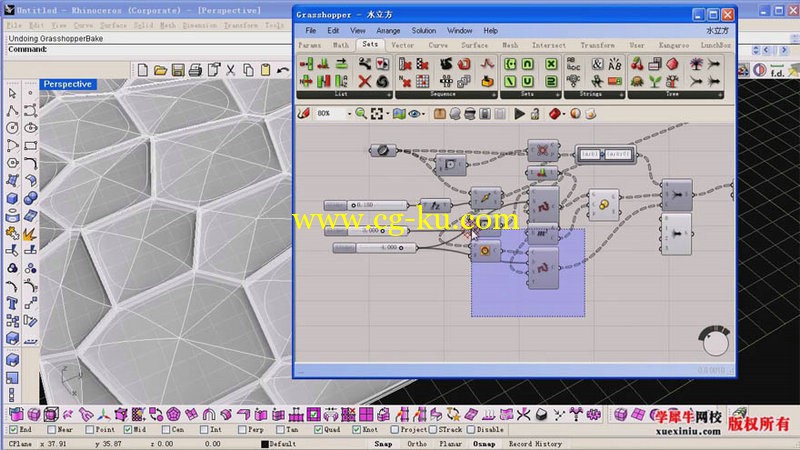The image size is (800, 450).
Task: Save the Rhino model with floppy icon
Action: pyautogui.click(x=178, y=70)
